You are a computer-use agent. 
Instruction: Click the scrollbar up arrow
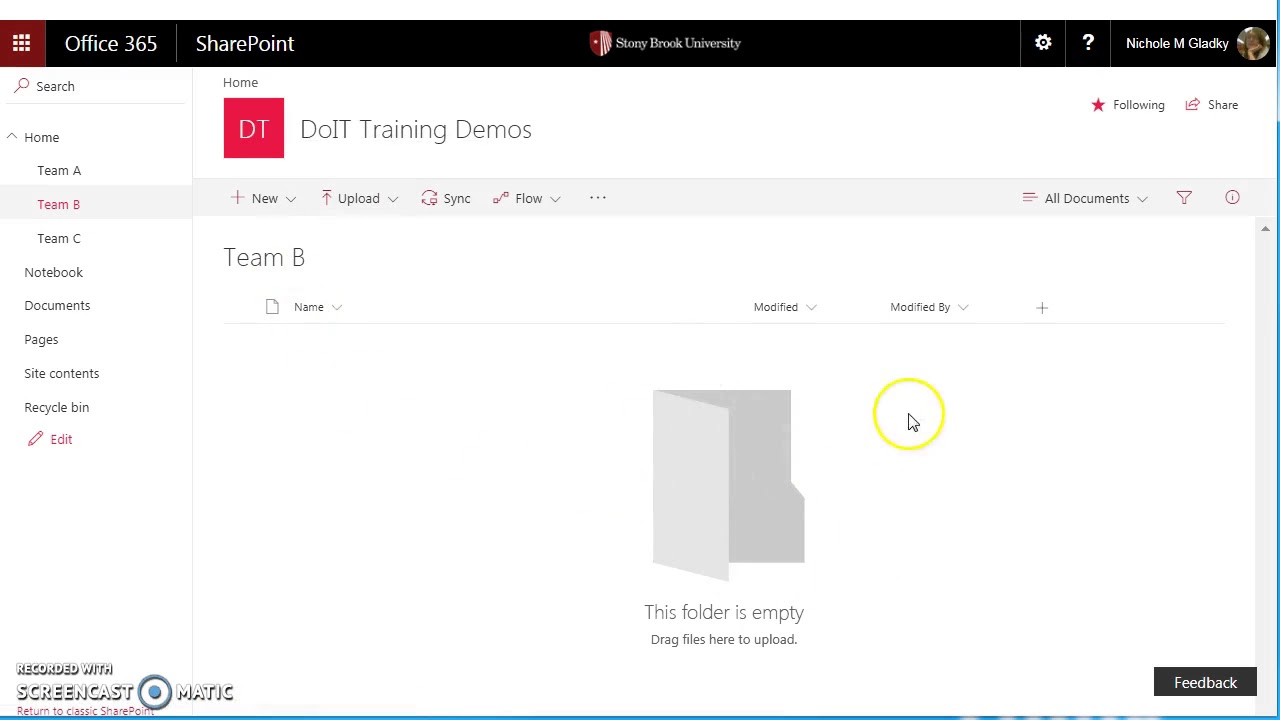click(x=1265, y=229)
